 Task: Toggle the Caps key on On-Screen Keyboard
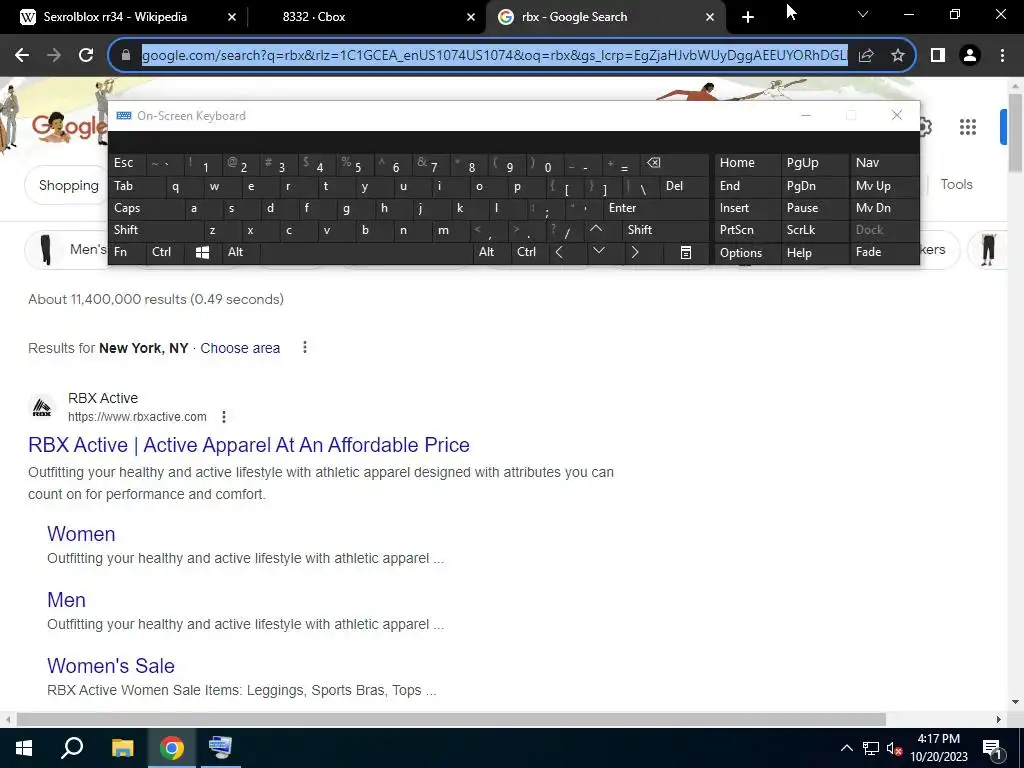pyautogui.click(x=127, y=208)
